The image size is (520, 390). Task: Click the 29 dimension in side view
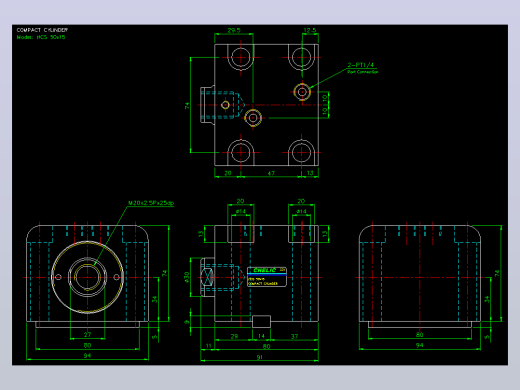pyautogui.click(x=234, y=336)
